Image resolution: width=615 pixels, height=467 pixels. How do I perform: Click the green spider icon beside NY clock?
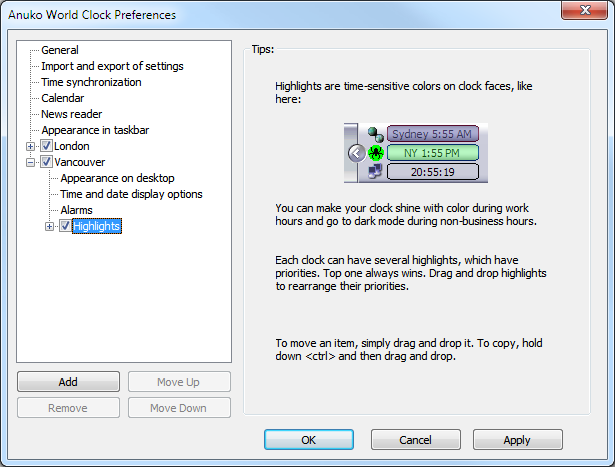[376, 153]
